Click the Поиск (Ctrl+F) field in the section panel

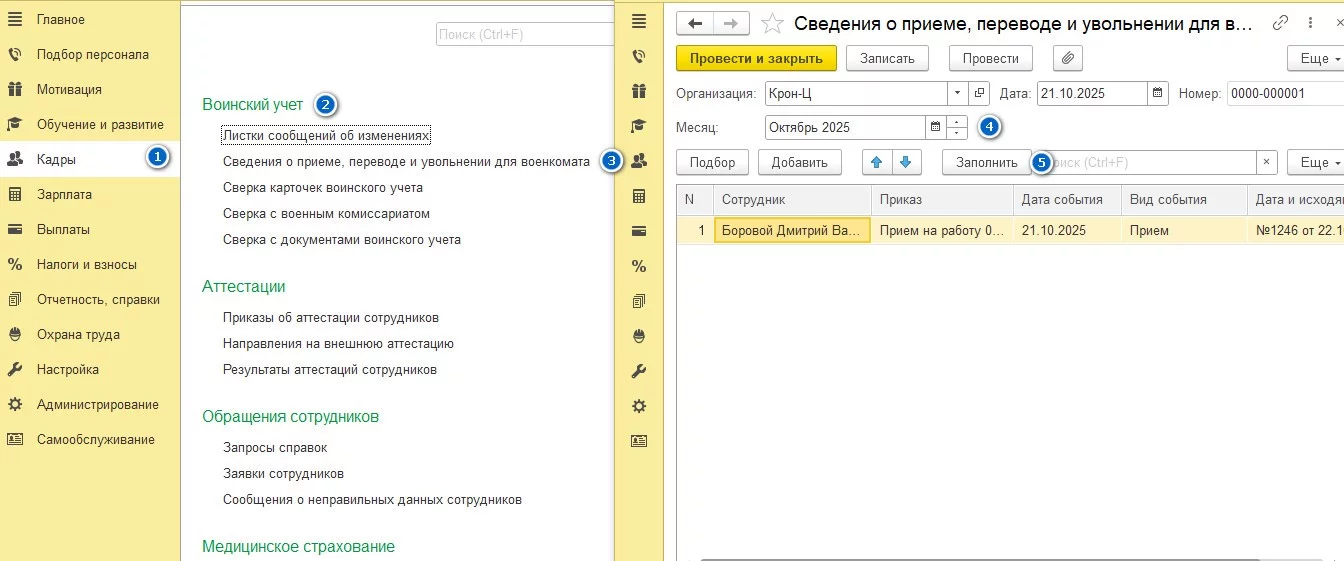[525, 34]
